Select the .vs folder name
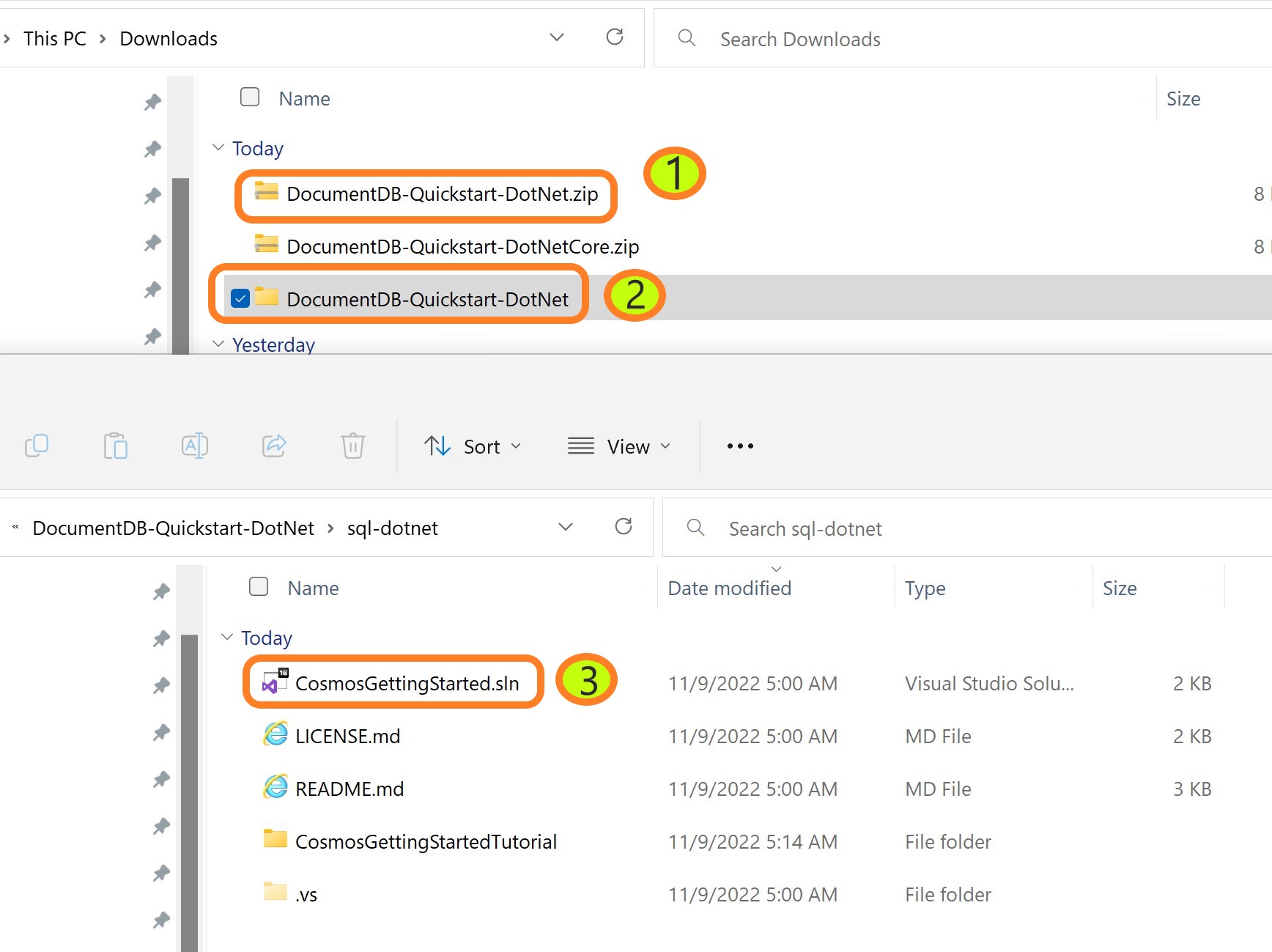Viewport: 1272px width, 952px height. [306, 895]
